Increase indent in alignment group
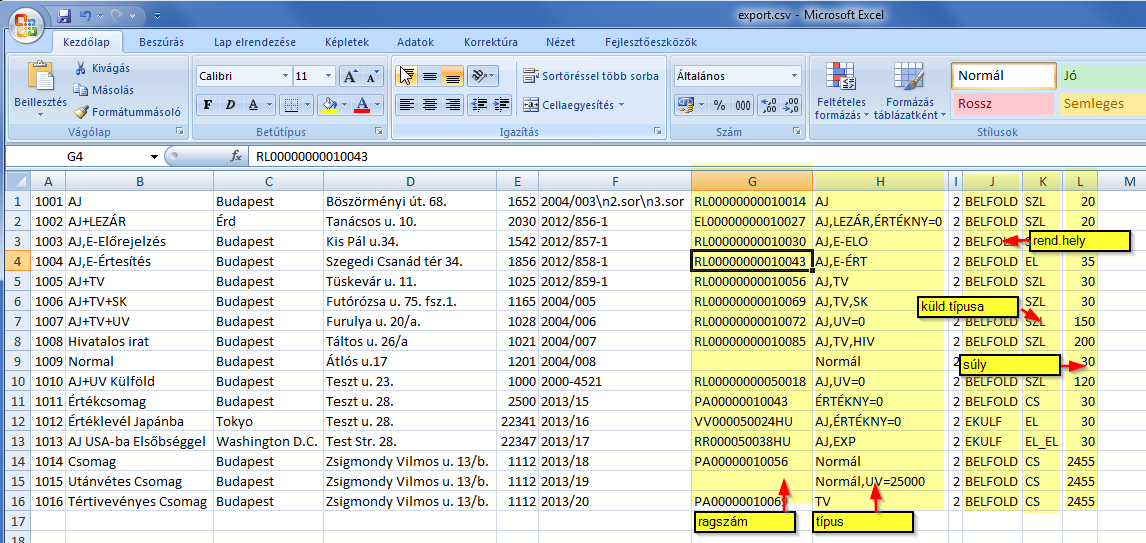 point(501,105)
